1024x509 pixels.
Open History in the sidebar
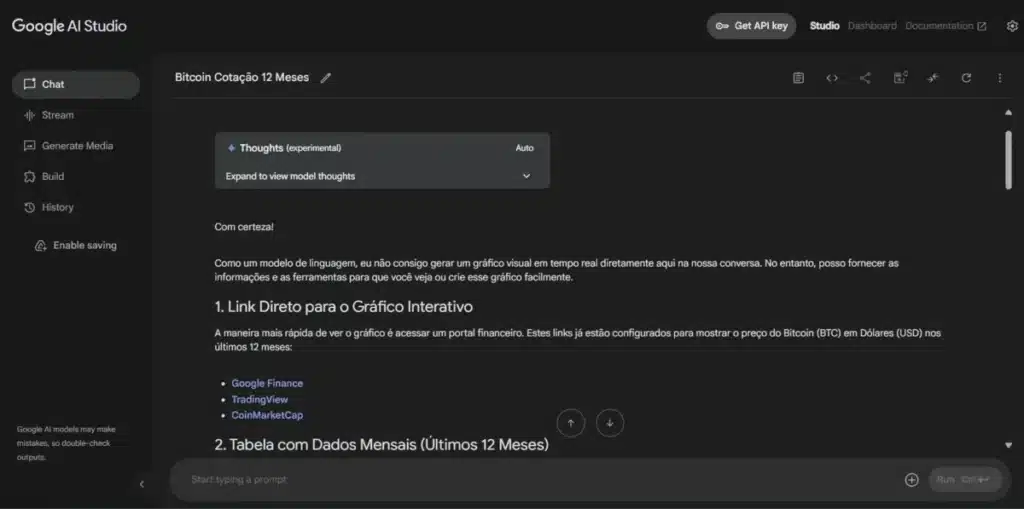tap(48, 207)
